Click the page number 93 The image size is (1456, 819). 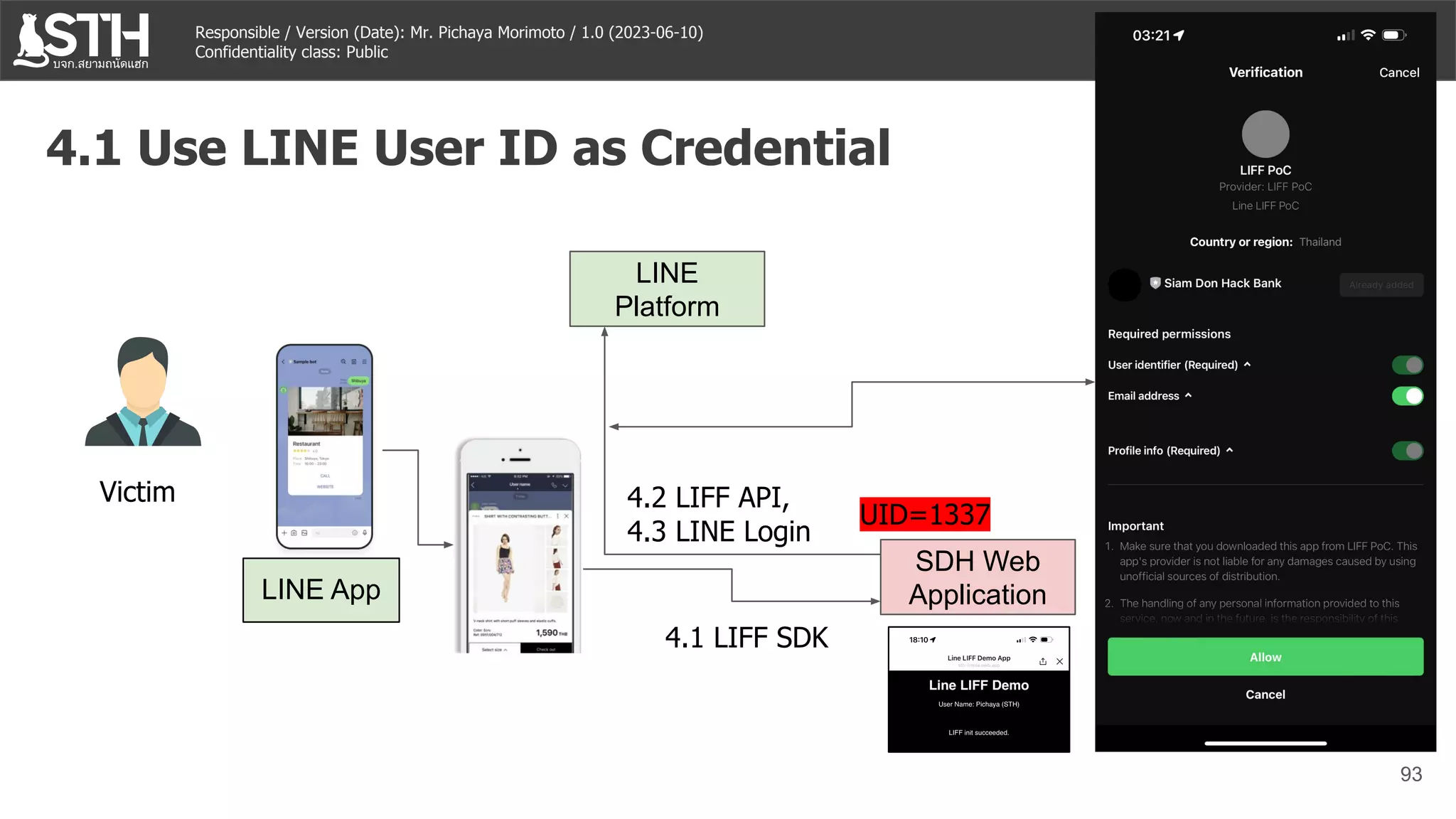tap(1410, 774)
